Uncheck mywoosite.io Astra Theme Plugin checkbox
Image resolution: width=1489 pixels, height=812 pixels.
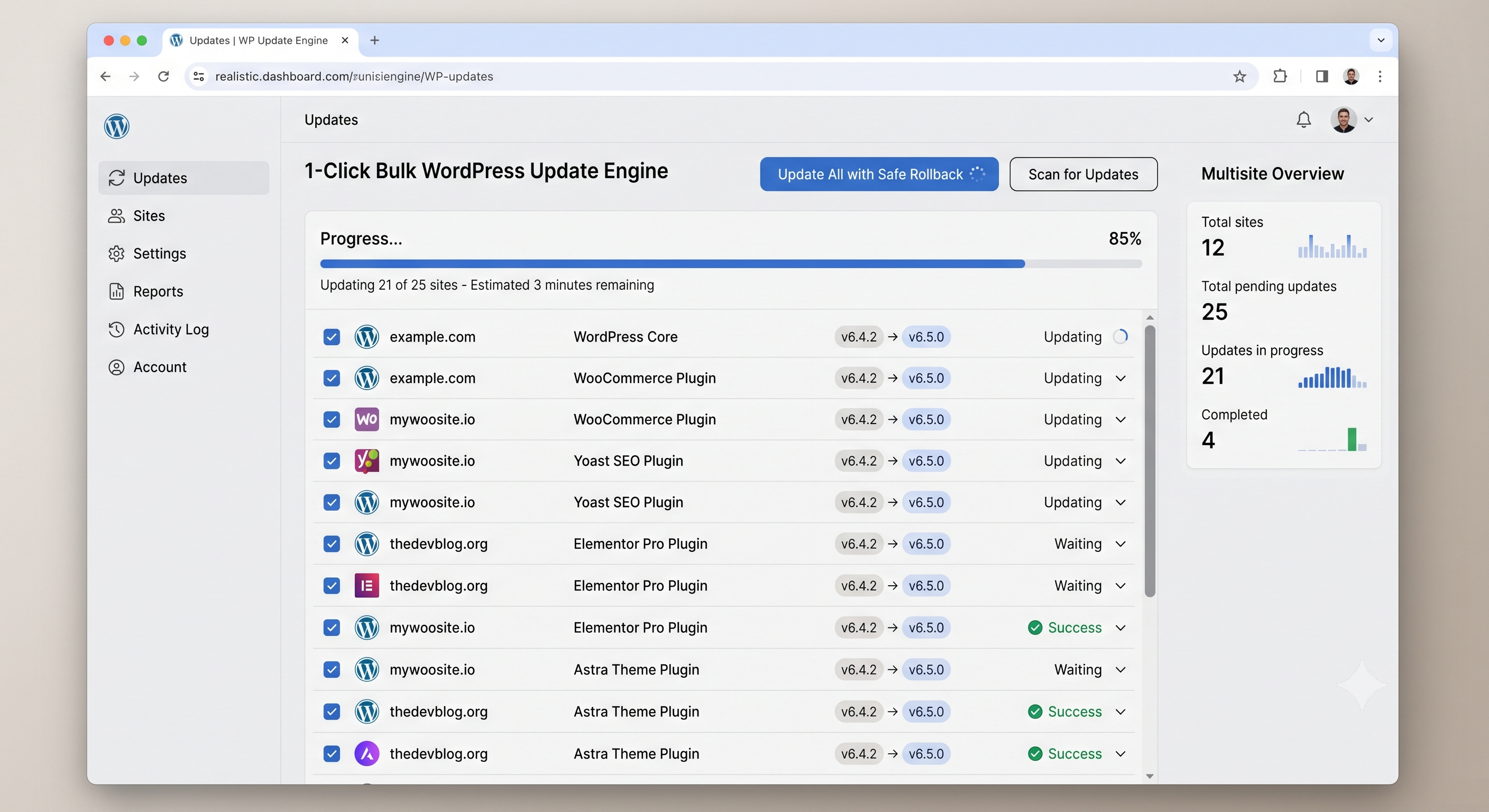[331, 669]
